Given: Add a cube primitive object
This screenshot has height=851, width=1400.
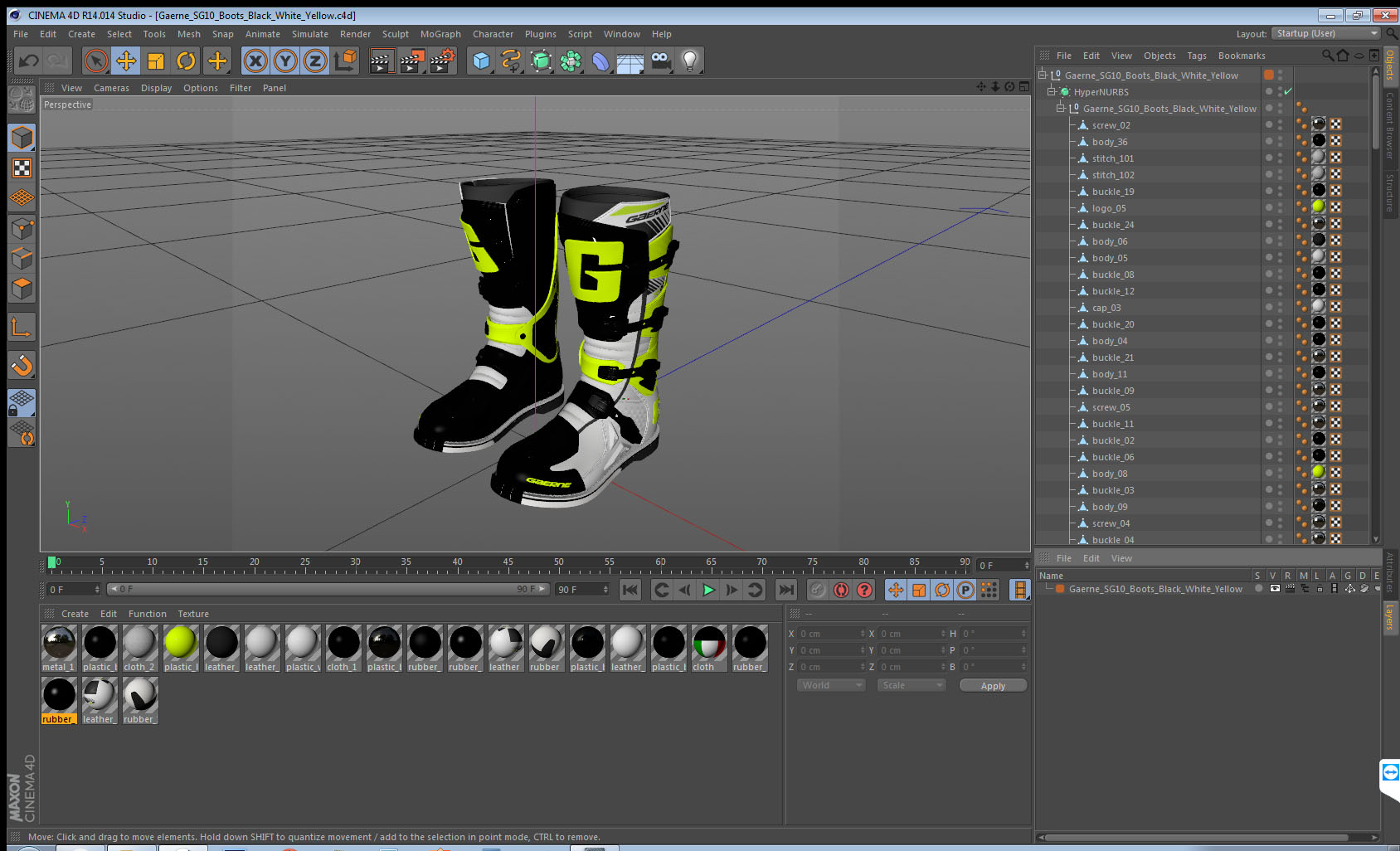Looking at the screenshot, I should (x=481, y=61).
